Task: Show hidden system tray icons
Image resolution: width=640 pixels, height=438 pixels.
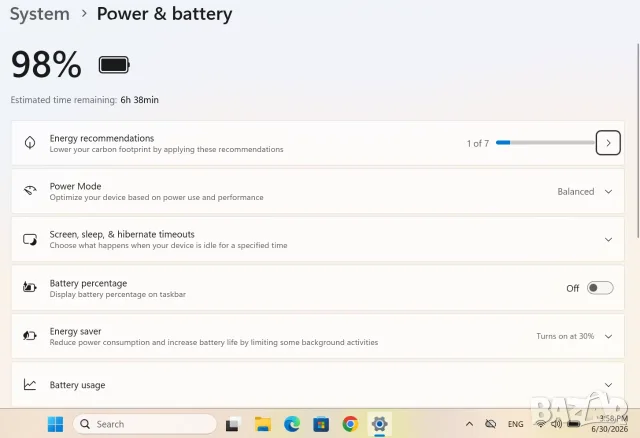Action: 469,424
